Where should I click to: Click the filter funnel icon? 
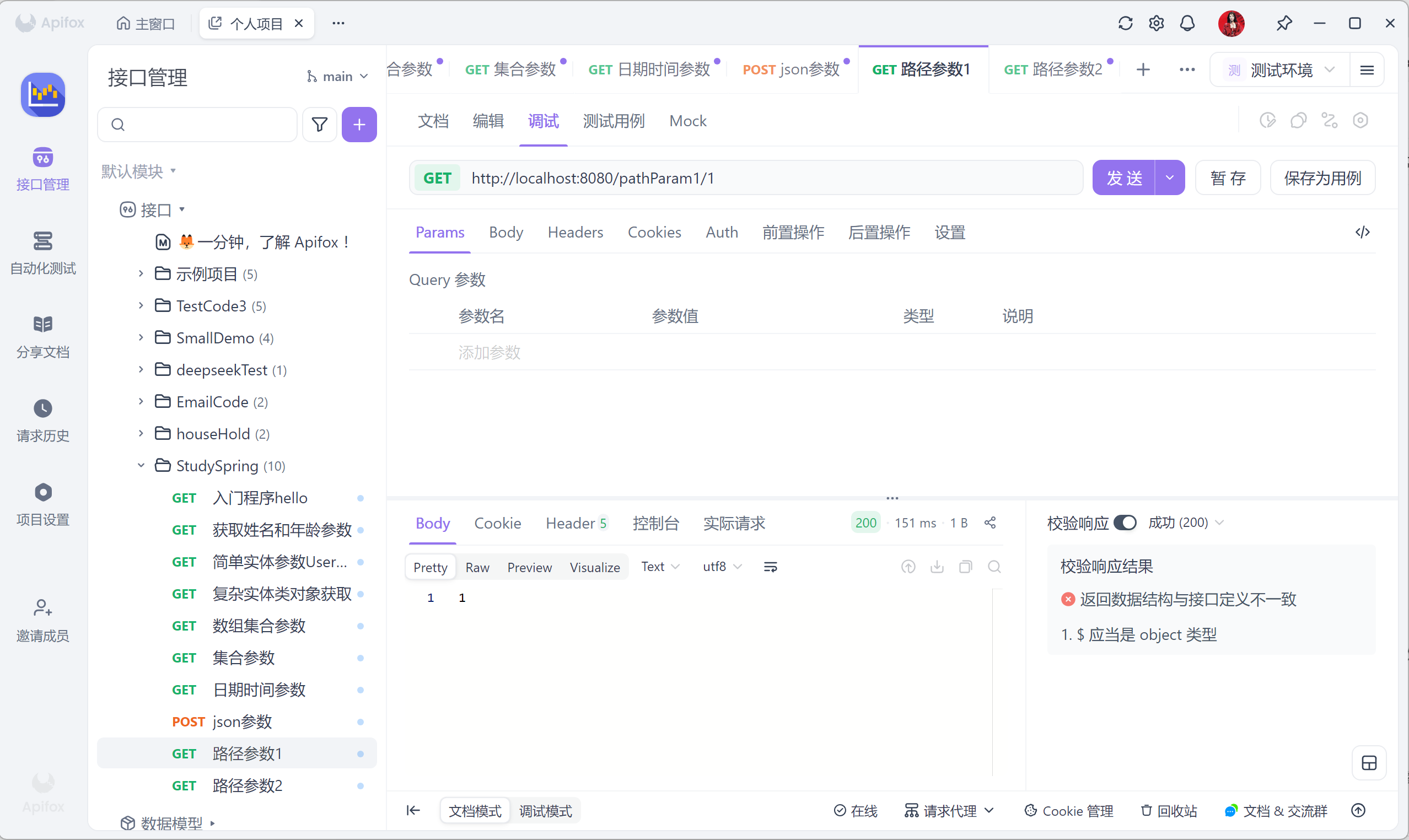coord(319,125)
